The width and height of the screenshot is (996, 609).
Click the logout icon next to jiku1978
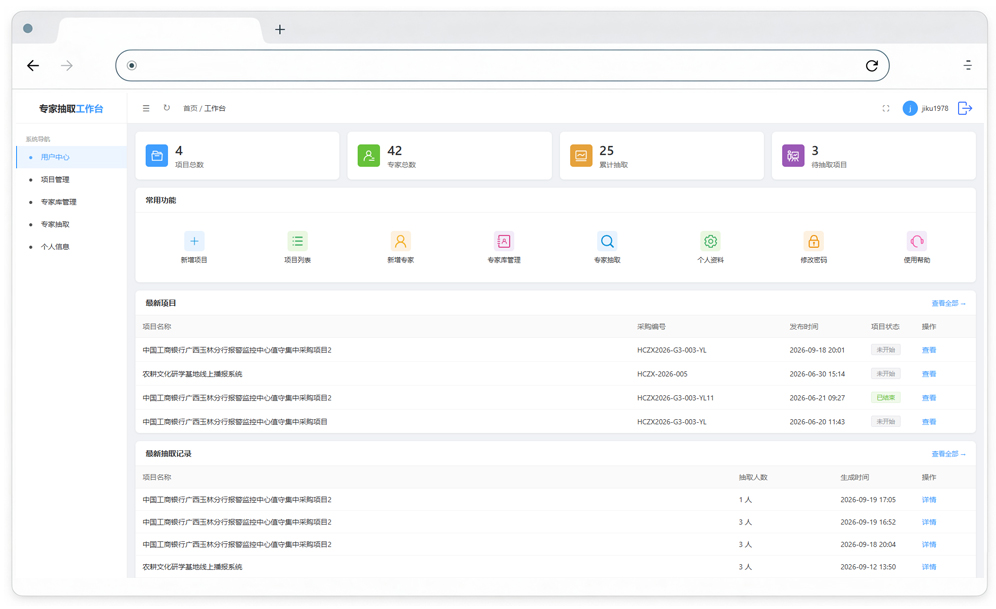click(965, 109)
